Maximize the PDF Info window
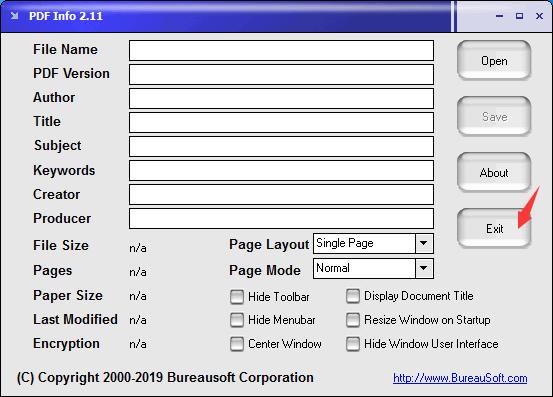Viewport: 553px width, 397px height. pyautogui.click(x=519, y=16)
